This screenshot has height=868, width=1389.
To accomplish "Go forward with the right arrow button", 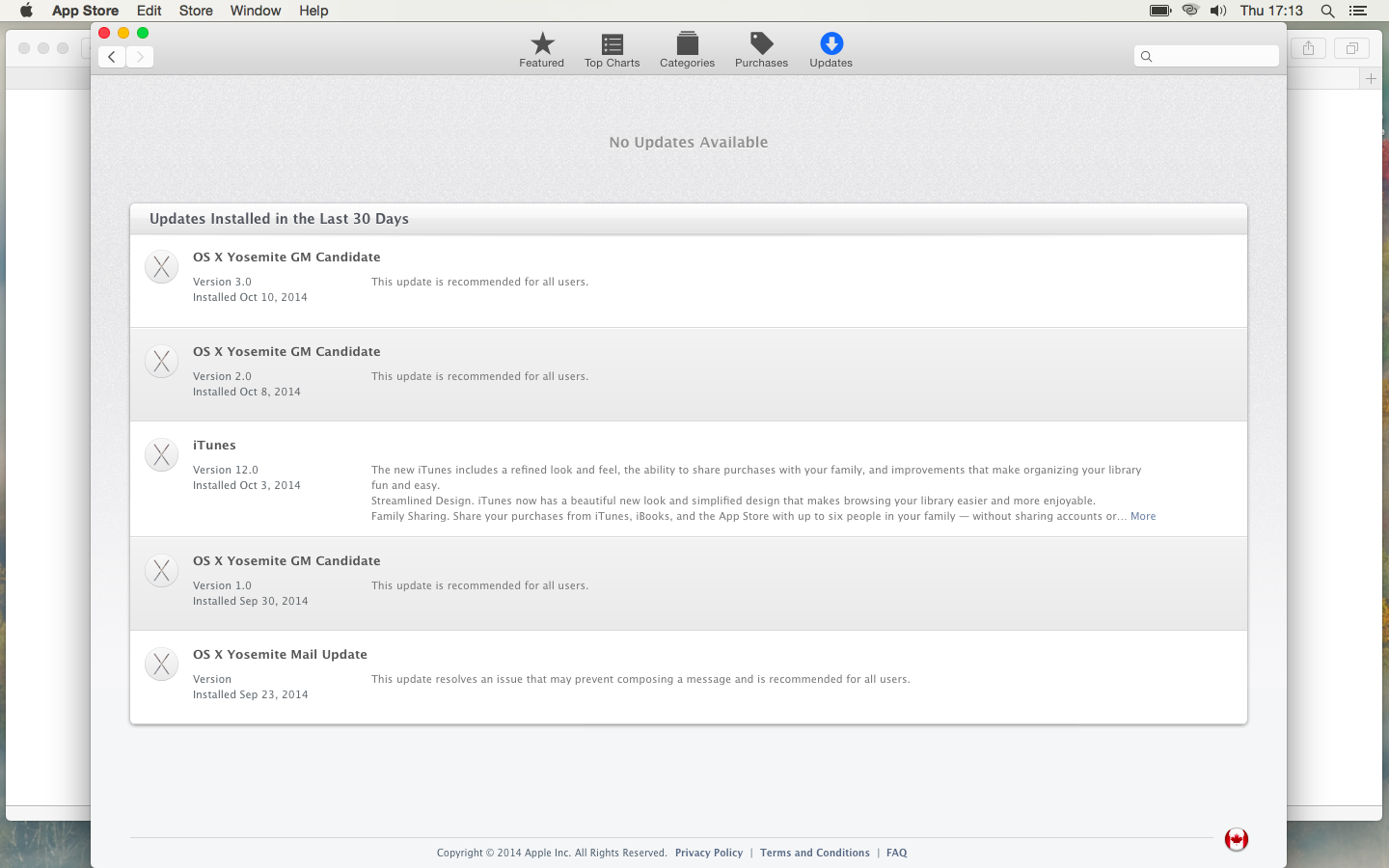I will pyautogui.click(x=140, y=57).
